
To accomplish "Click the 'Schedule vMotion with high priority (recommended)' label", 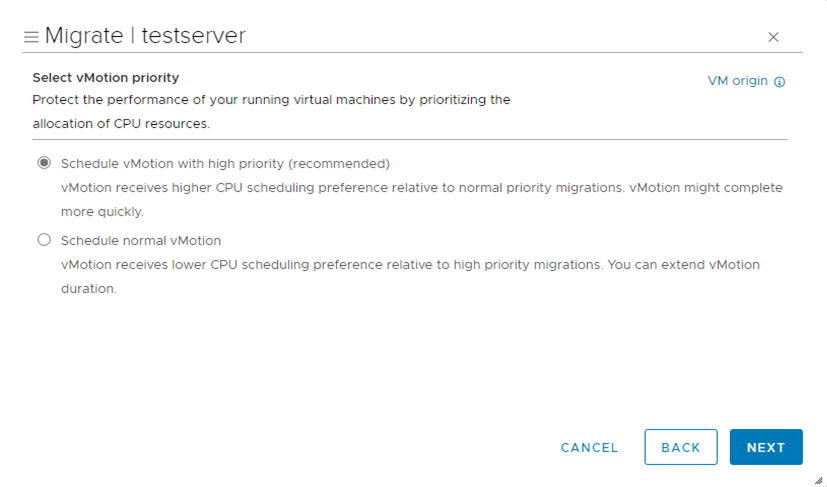I will (x=225, y=163).
